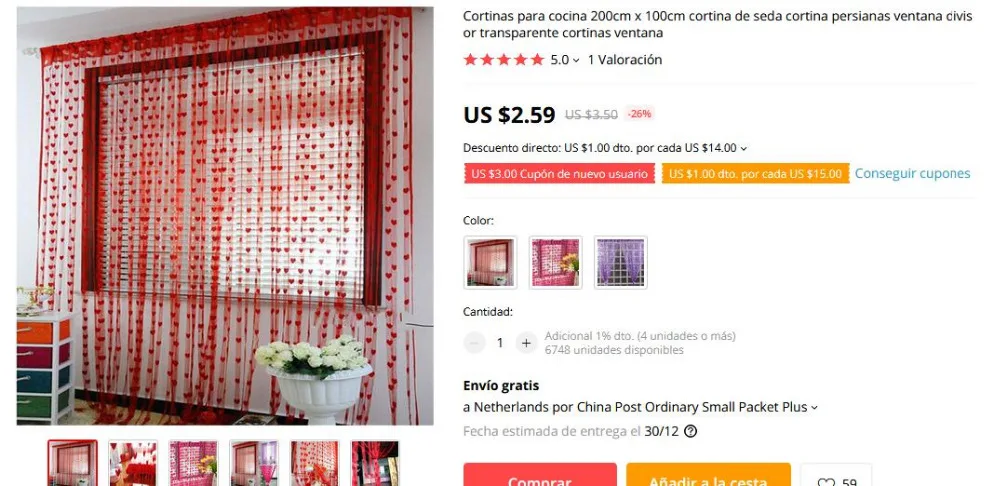The image size is (1000, 486).
Task: Increase quantity with the plus button
Action: (x=526, y=342)
